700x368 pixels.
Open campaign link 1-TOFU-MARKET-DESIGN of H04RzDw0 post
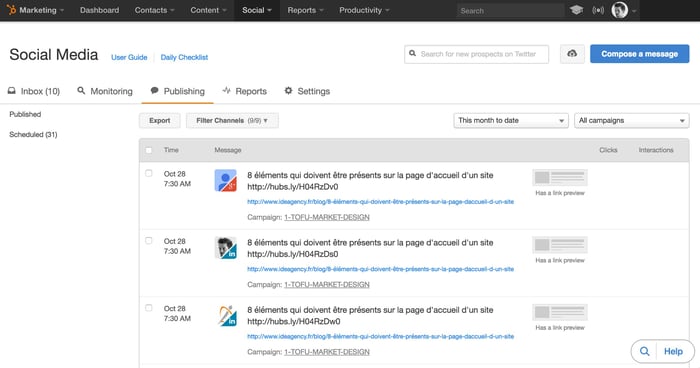point(327,352)
